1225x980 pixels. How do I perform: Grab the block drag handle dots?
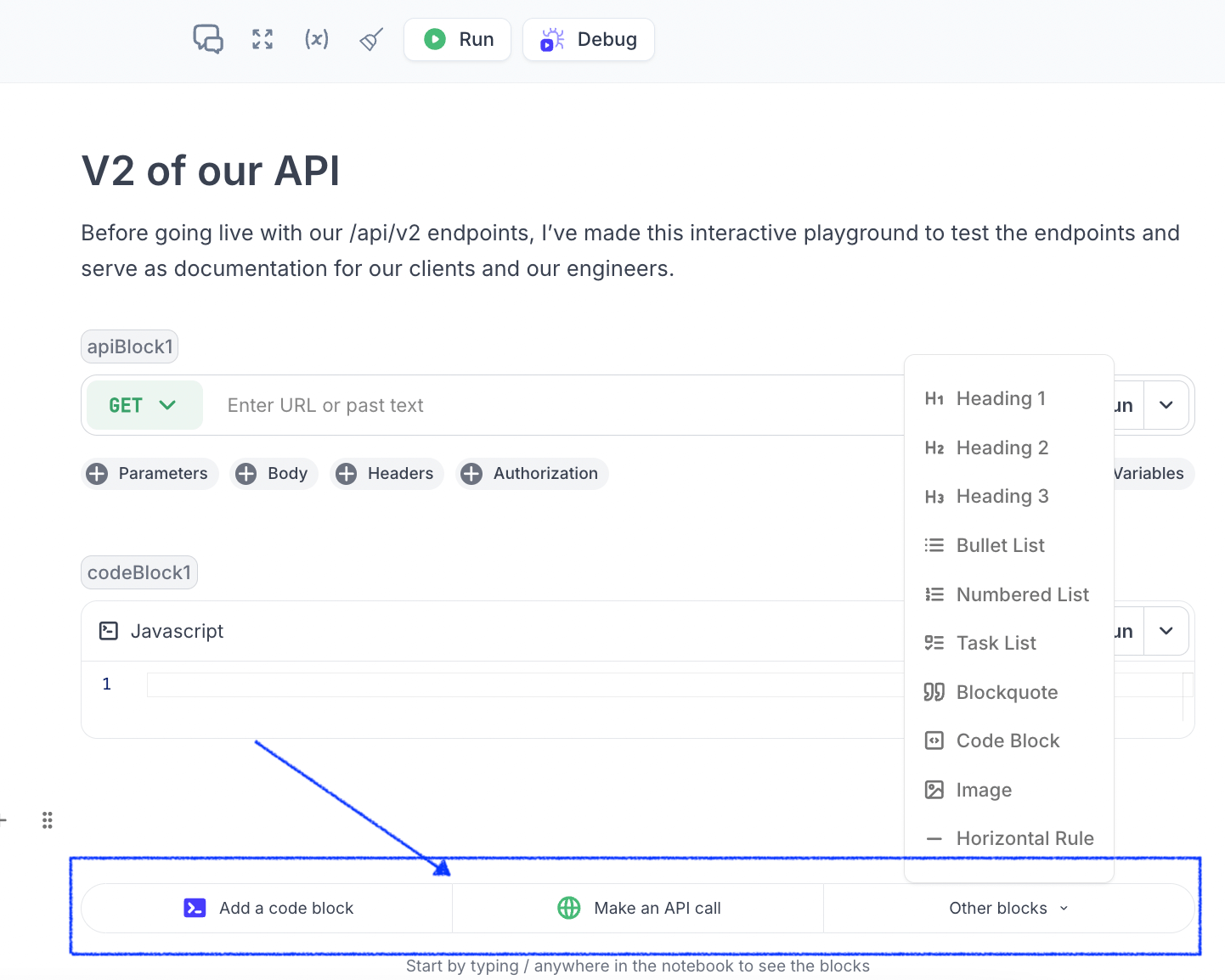pos(48,820)
